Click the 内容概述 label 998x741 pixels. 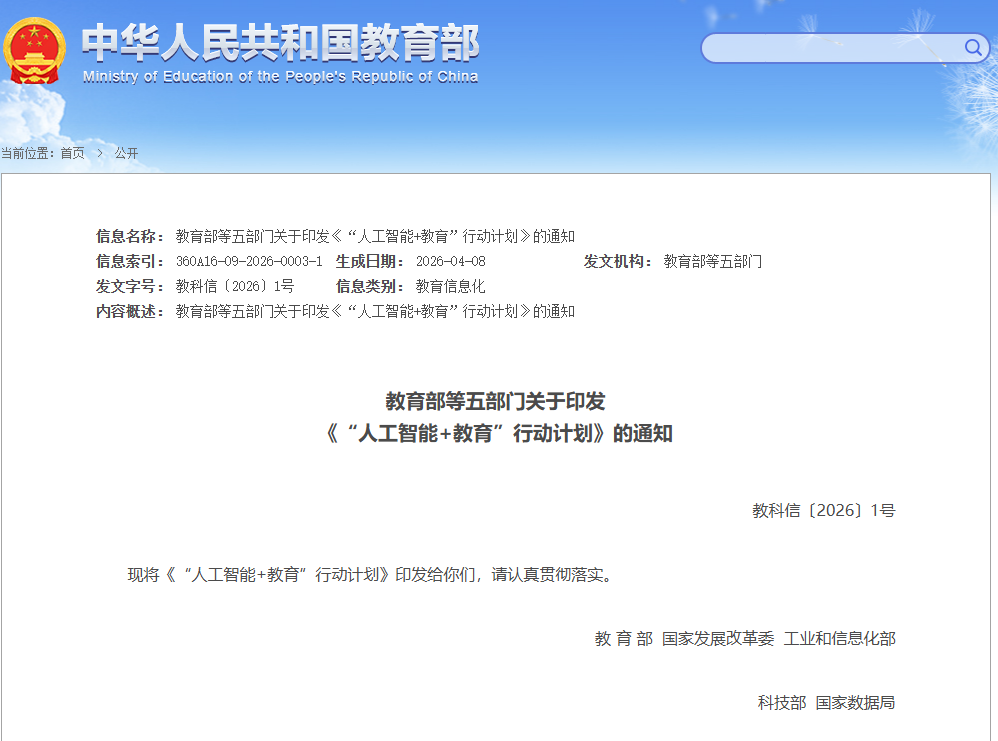(130, 311)
